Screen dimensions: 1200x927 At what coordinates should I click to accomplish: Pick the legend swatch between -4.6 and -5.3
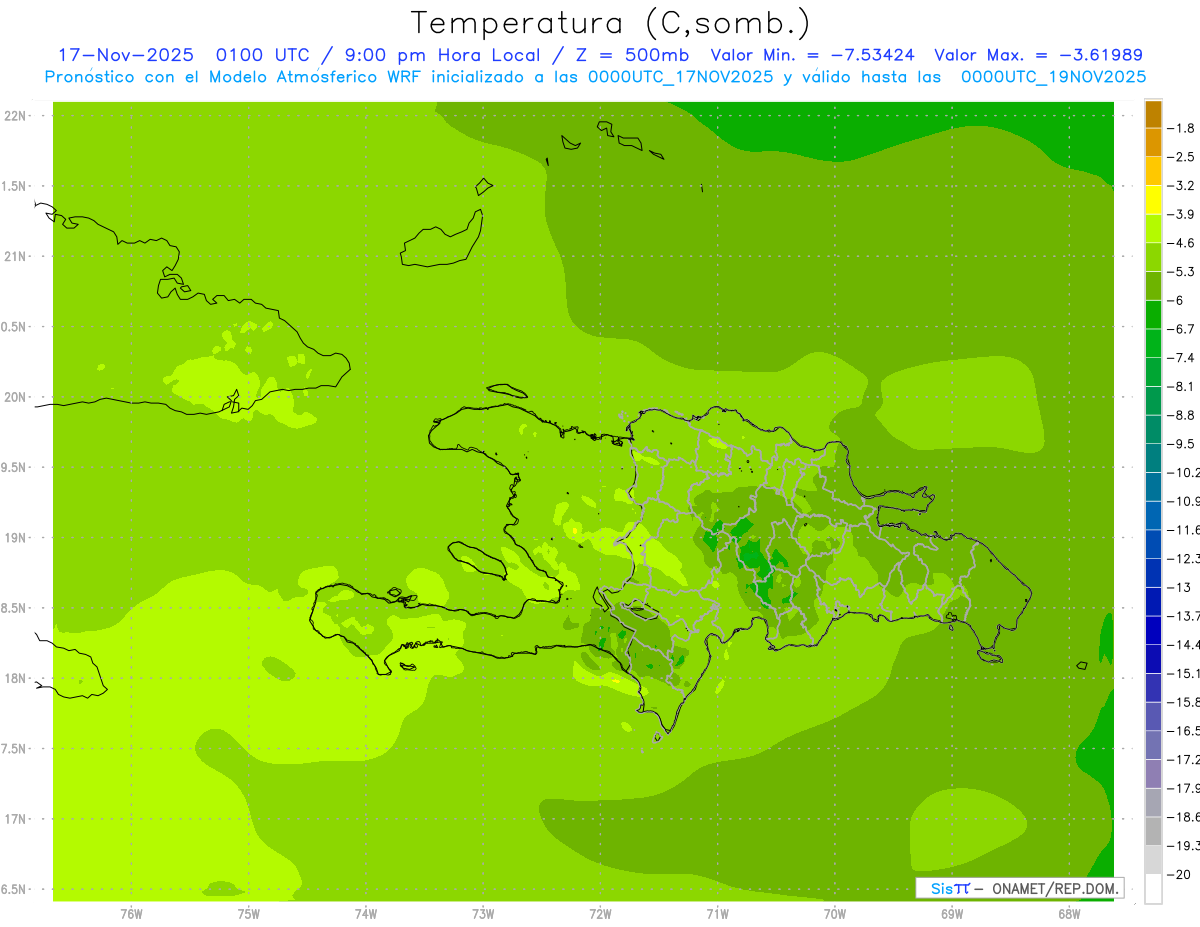1153,258
